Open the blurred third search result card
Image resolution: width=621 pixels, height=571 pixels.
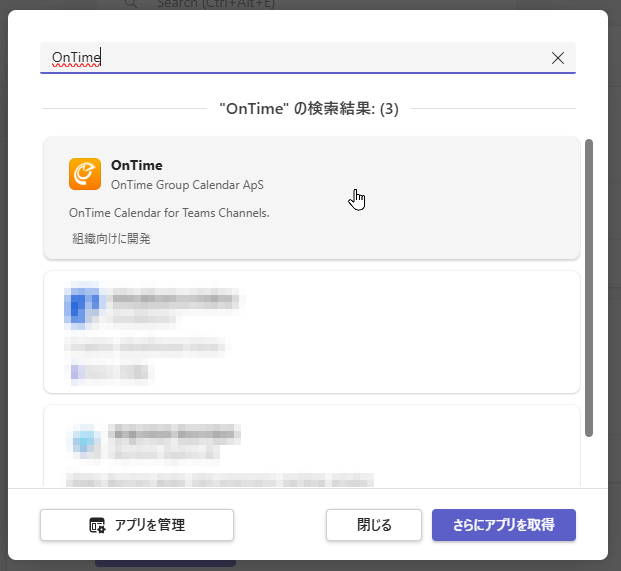[x=312, y=445]
